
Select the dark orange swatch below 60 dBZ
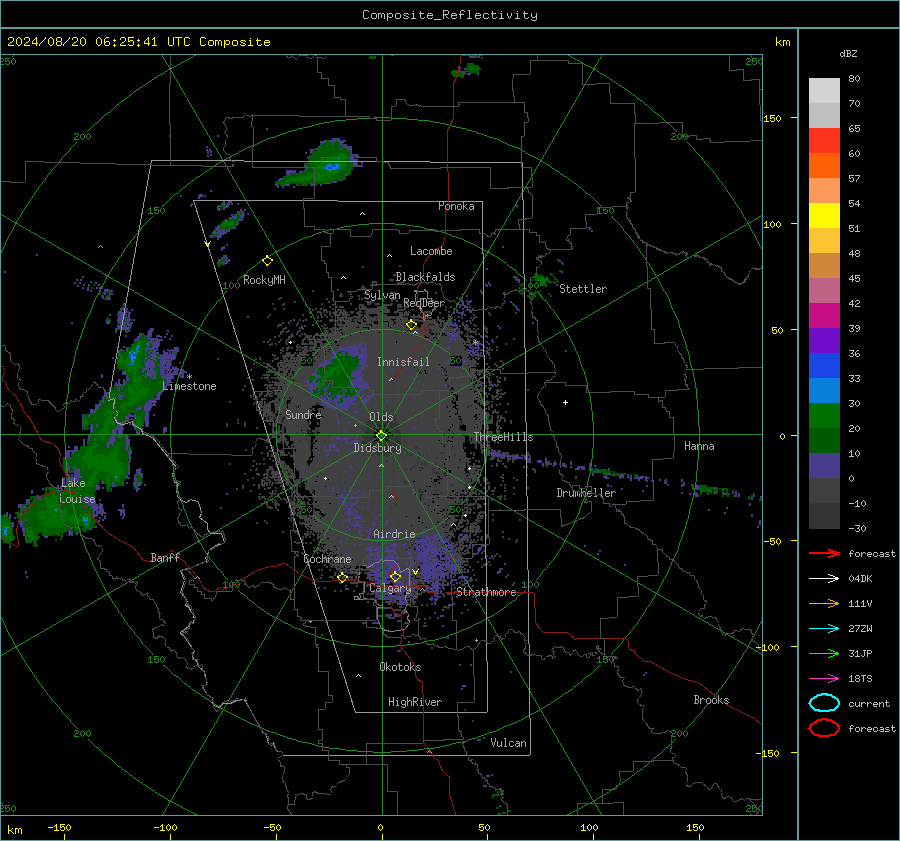[824, 165]
